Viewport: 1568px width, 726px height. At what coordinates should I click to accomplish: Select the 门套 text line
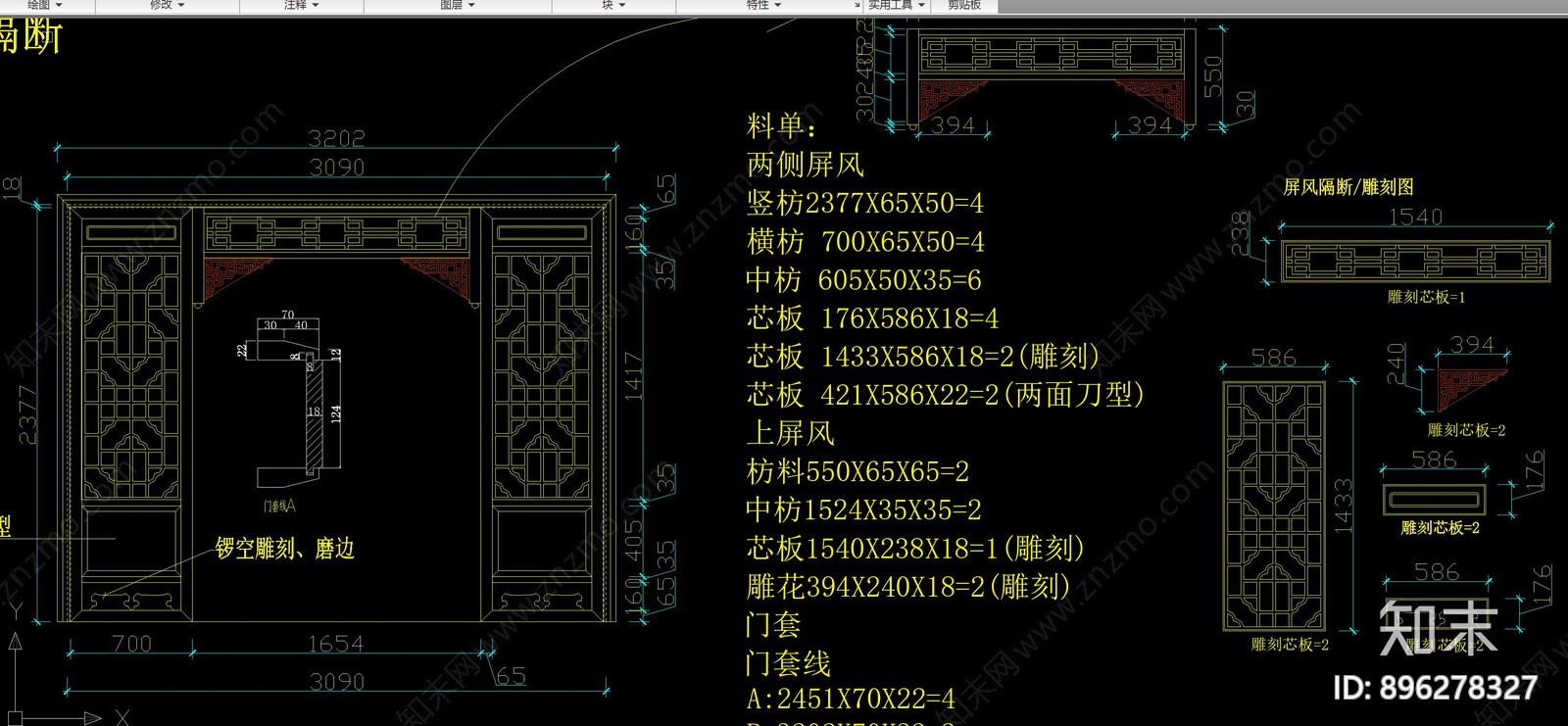click(773, 624)
